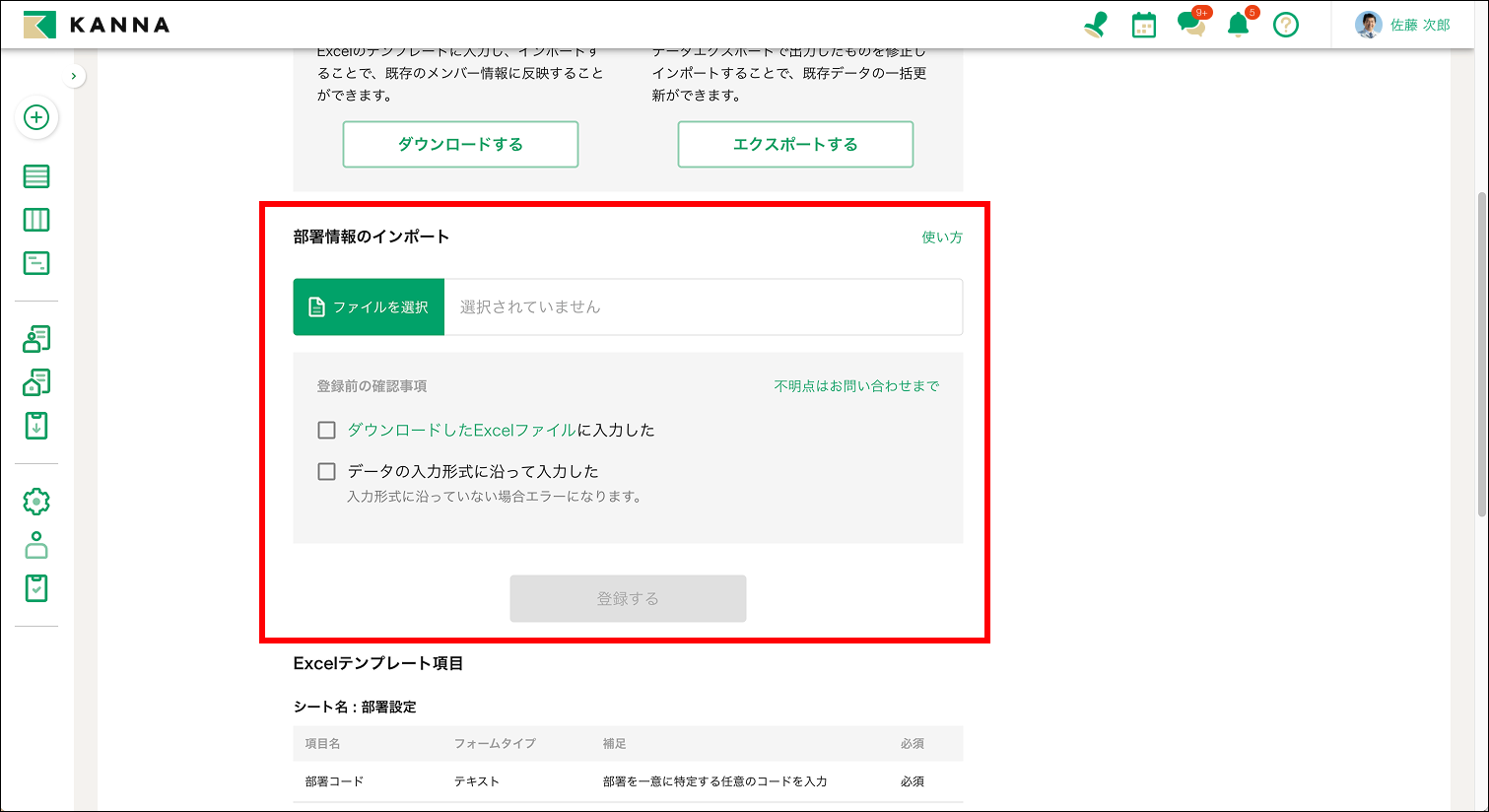
Task: Expand the sidebar with the chevron arrow
Action: [75, 74]
